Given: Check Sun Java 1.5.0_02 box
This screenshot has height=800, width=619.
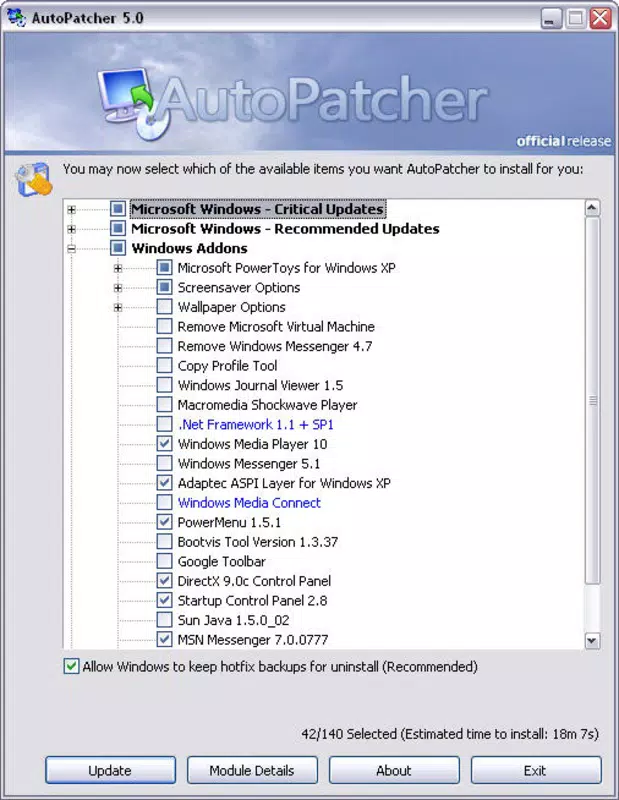Looking at the screenshot, I should [x=164, y=620].
